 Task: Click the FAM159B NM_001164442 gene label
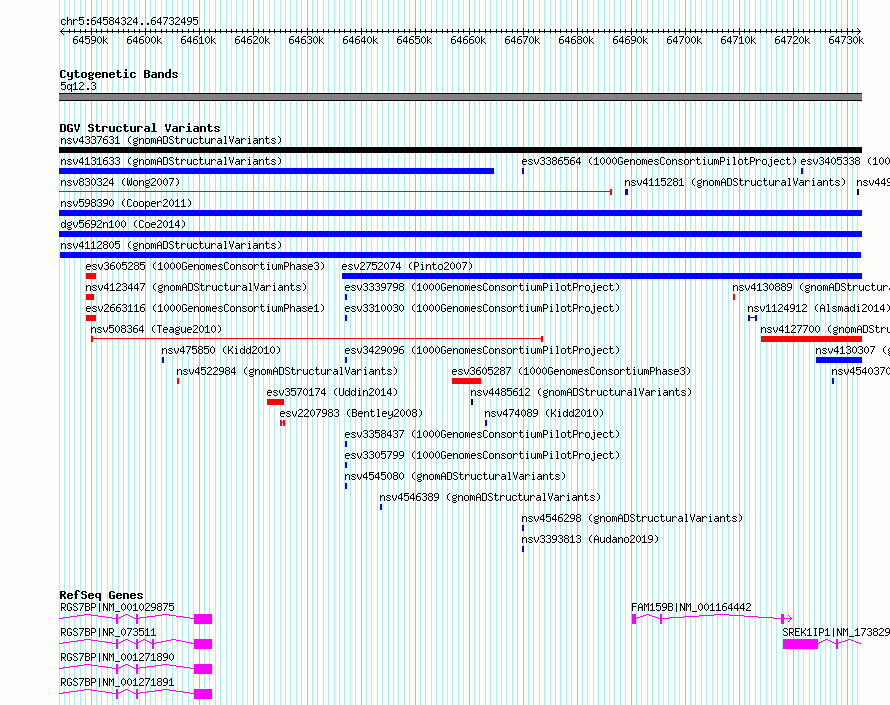tap(691, 607)
